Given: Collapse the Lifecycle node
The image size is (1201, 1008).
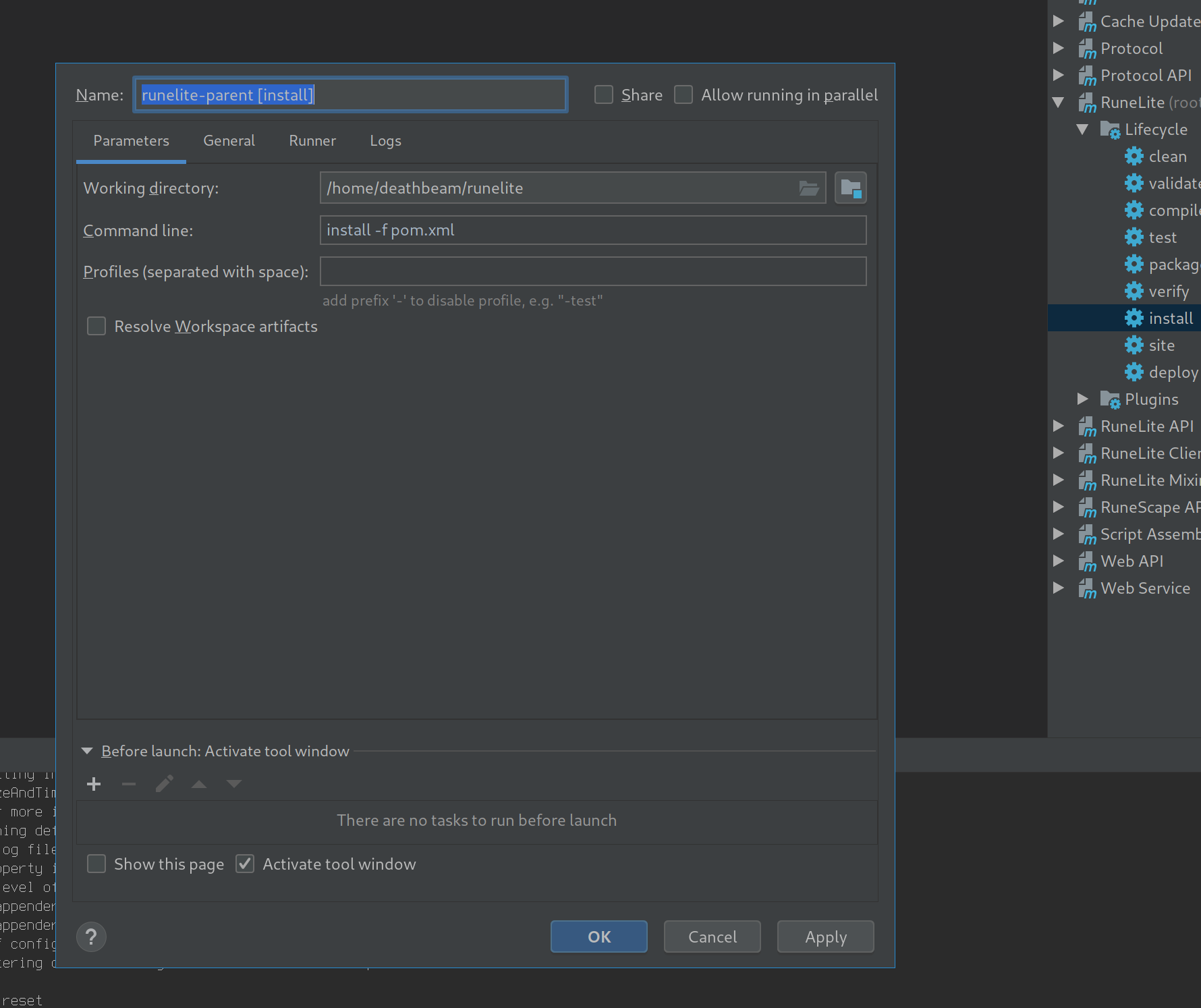Looking at the screenshot, I should (1082, 129).
